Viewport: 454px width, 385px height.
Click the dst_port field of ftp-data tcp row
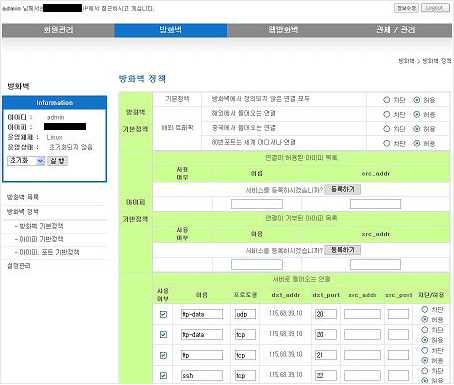click(x=326, y=334)
